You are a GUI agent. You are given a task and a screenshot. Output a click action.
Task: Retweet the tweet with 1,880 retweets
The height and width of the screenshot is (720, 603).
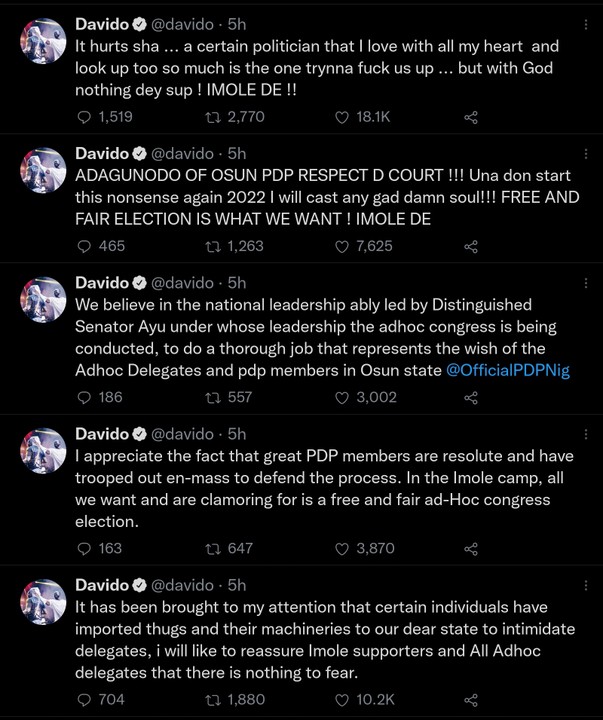[x=212, y=700]
